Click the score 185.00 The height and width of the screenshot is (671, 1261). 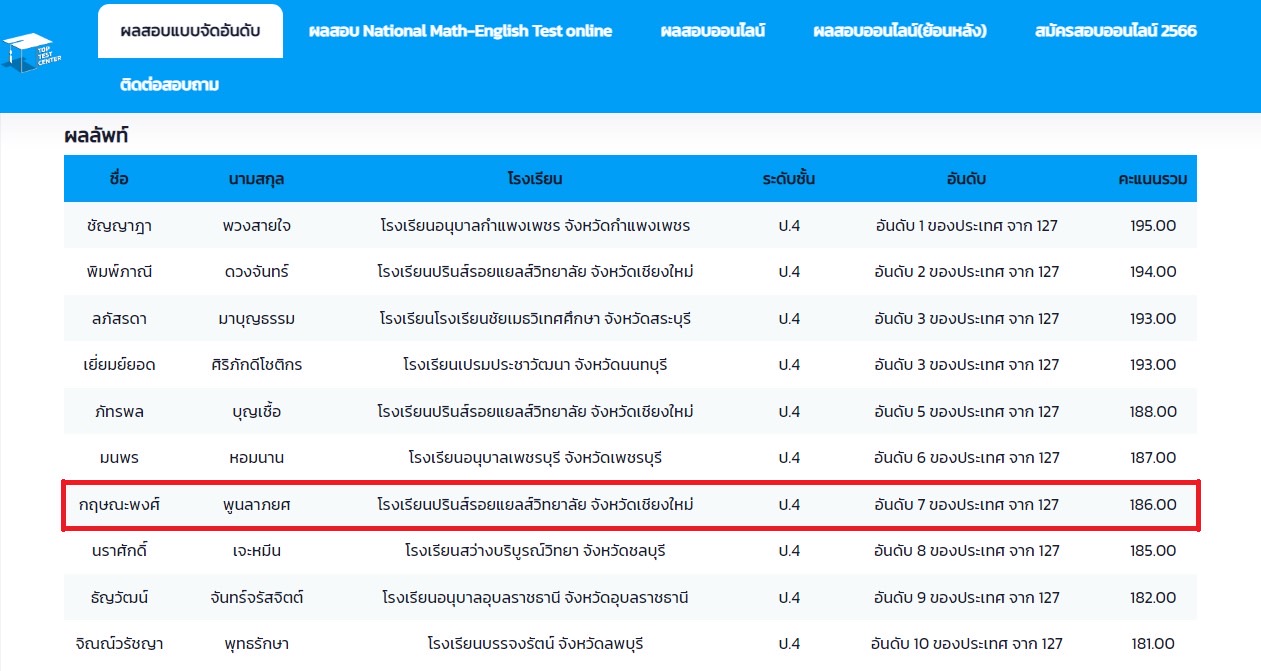click(1153, 551)
